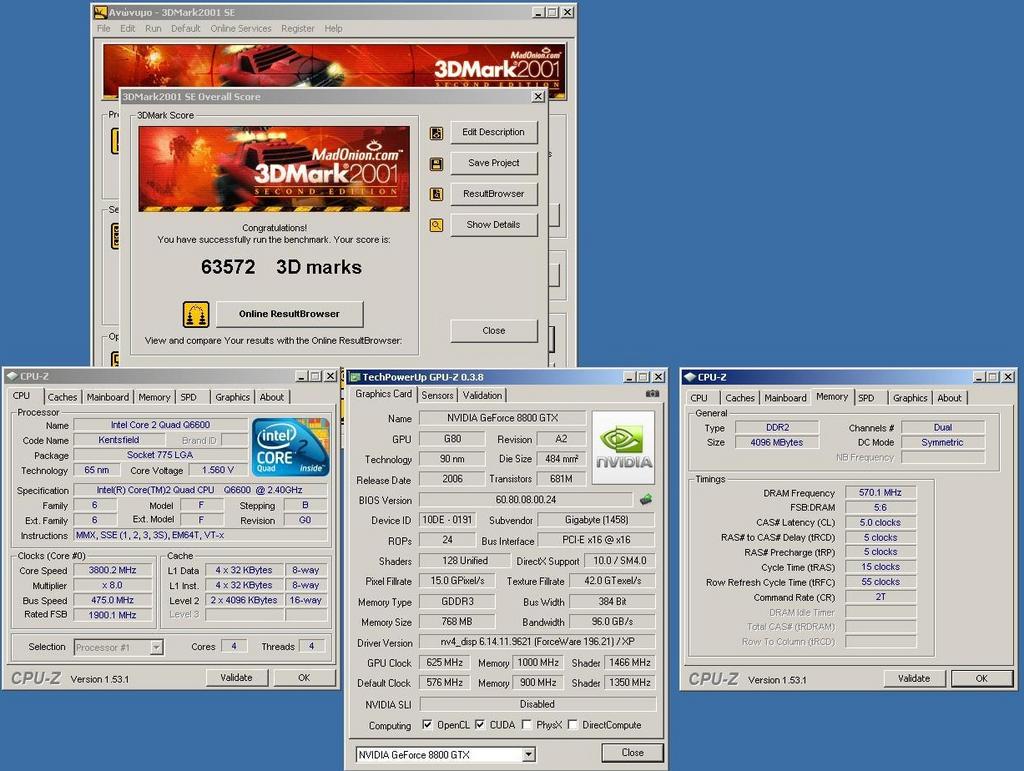Image resolution: width=1024 pixels, height=771 pixels.
Task: Click OK in CPU-Z processor window
Action: (304, 678)
